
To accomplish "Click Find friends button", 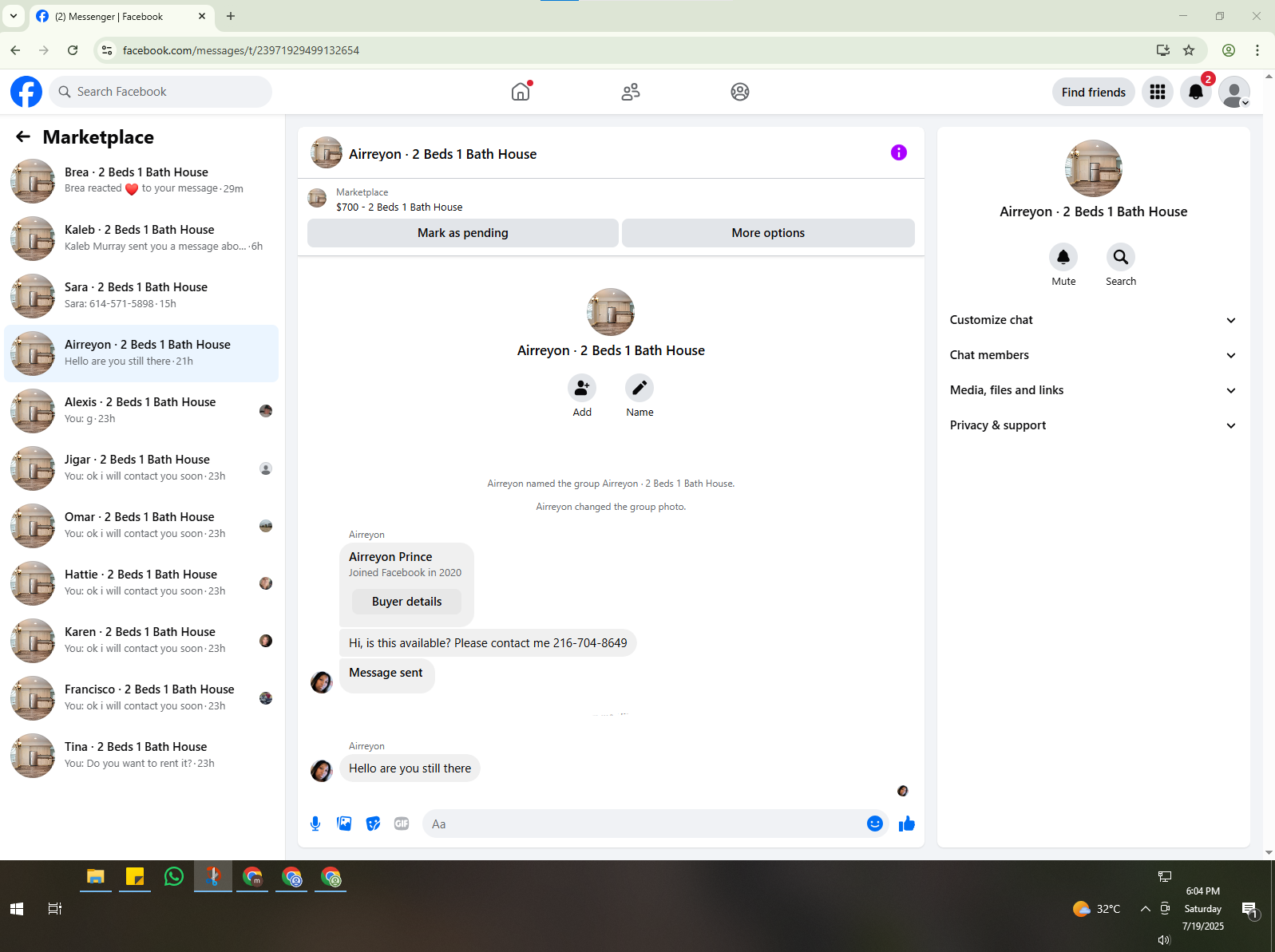I will click(x=1093, y=92).
